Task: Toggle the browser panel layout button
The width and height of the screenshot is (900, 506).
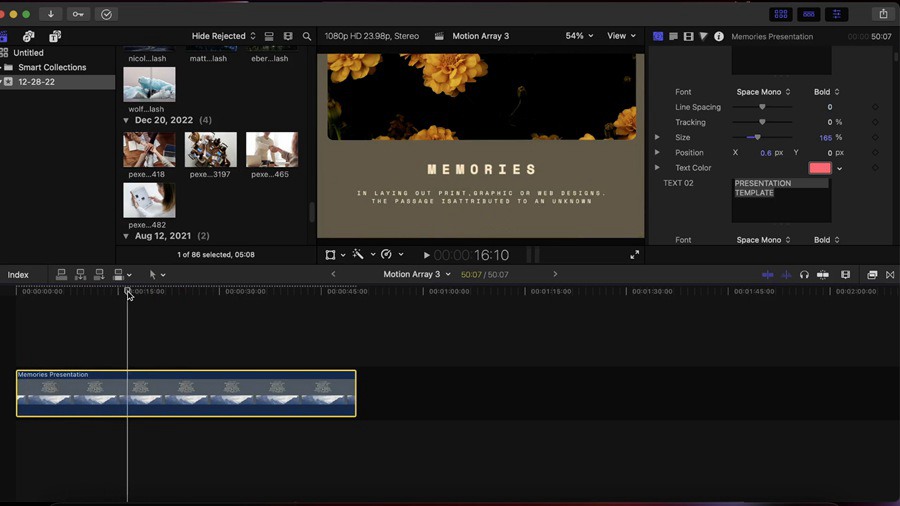Action: [781, 14]
